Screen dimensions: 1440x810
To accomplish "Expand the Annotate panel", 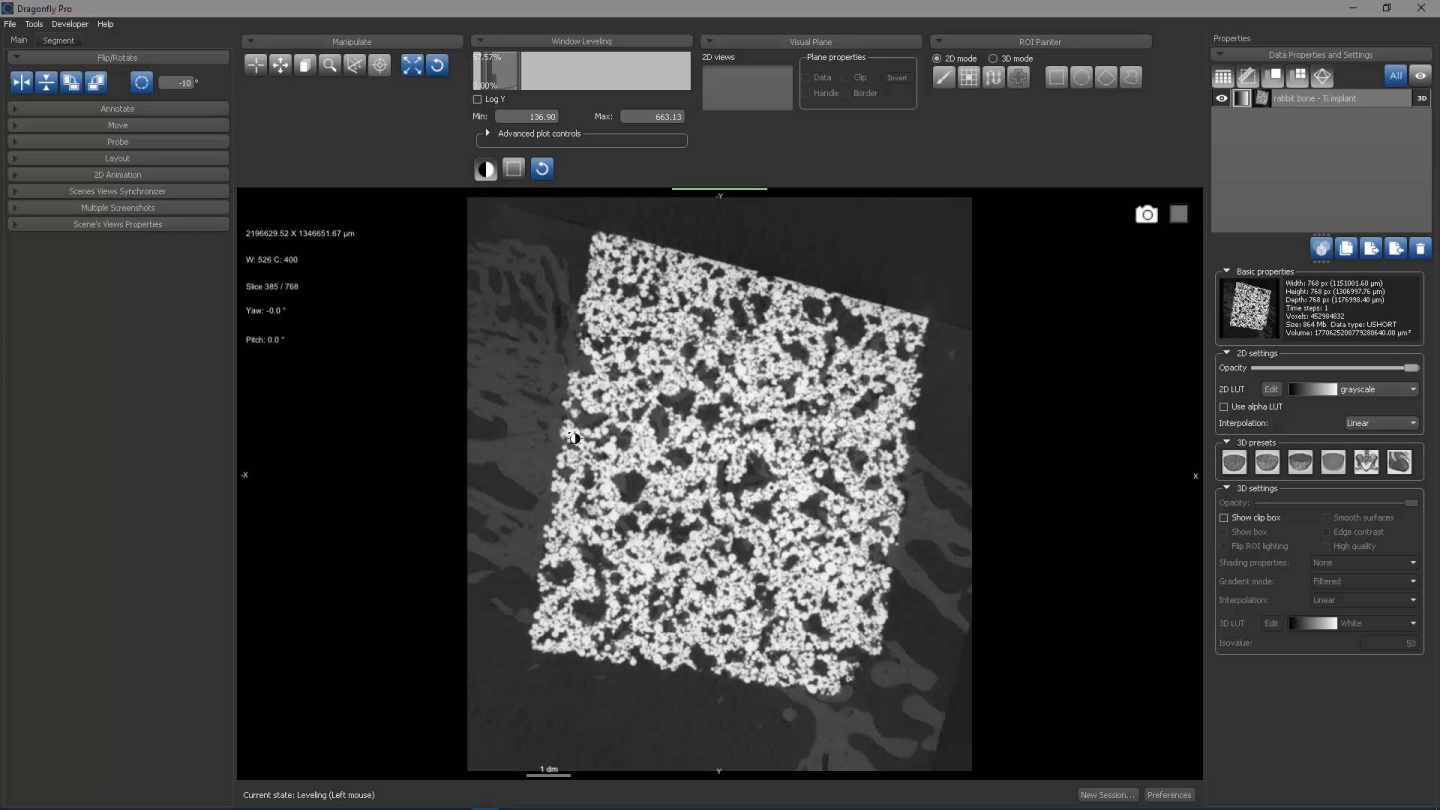I will 118,108.
